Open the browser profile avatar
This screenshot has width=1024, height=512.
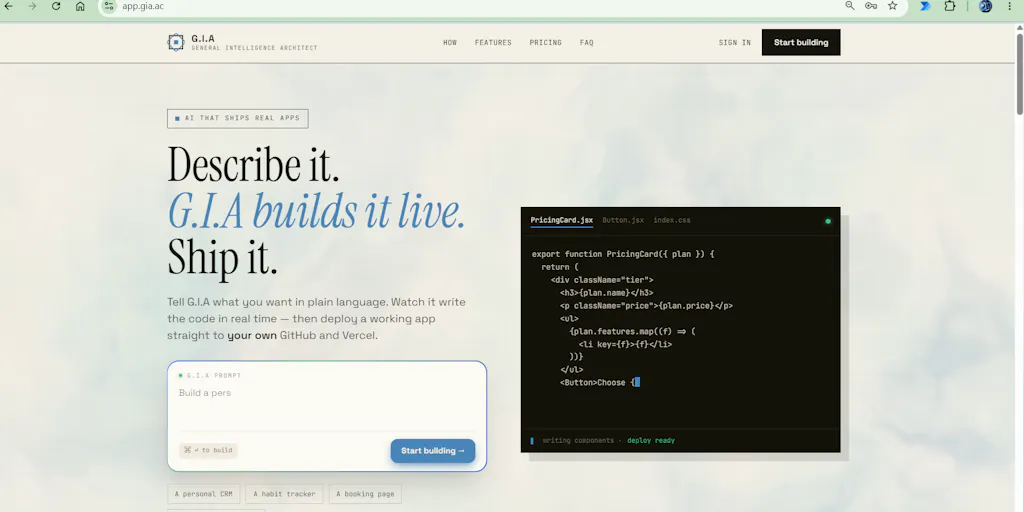click(985, 6)
